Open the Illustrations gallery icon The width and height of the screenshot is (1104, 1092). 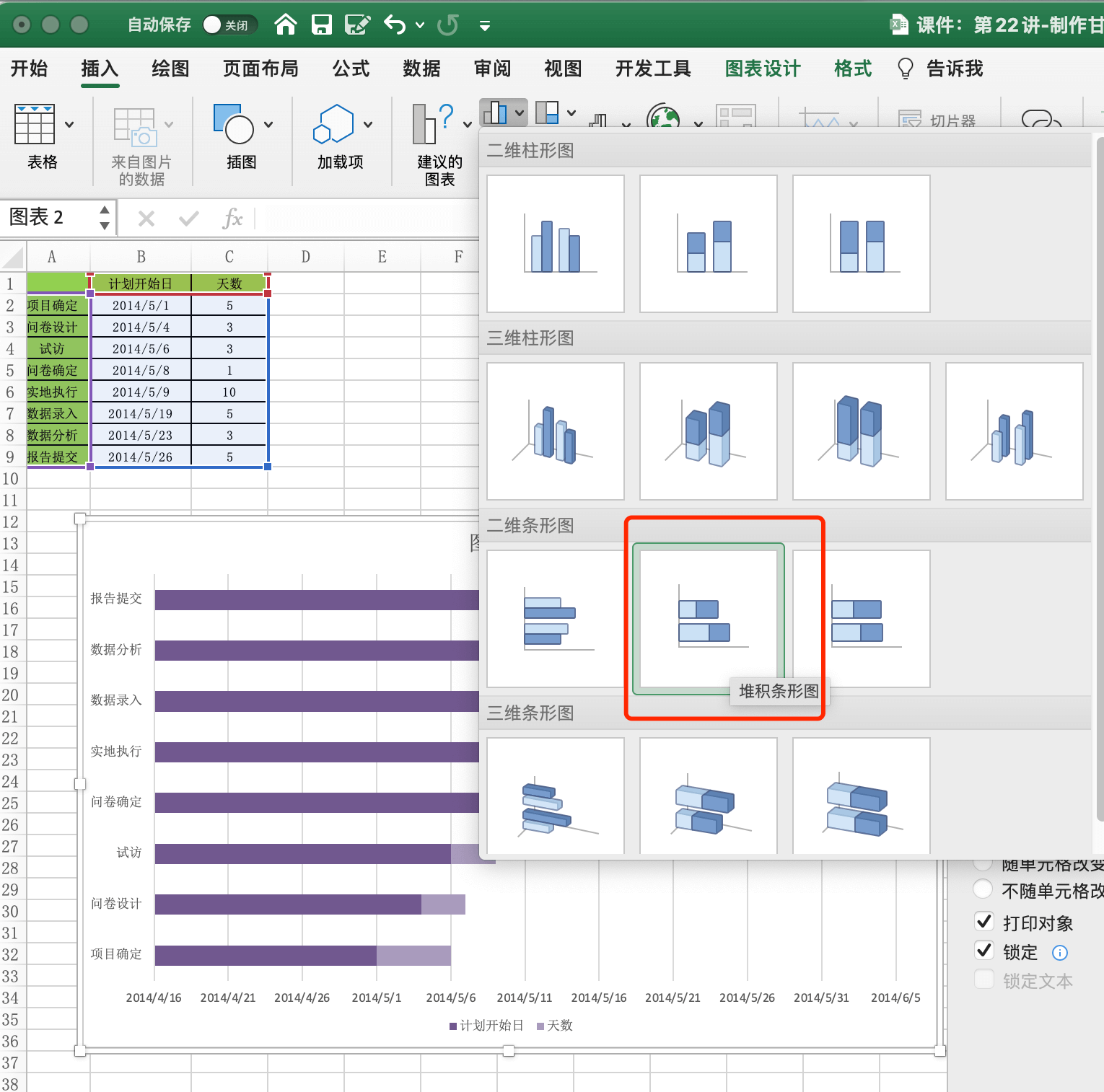[234, 123]
